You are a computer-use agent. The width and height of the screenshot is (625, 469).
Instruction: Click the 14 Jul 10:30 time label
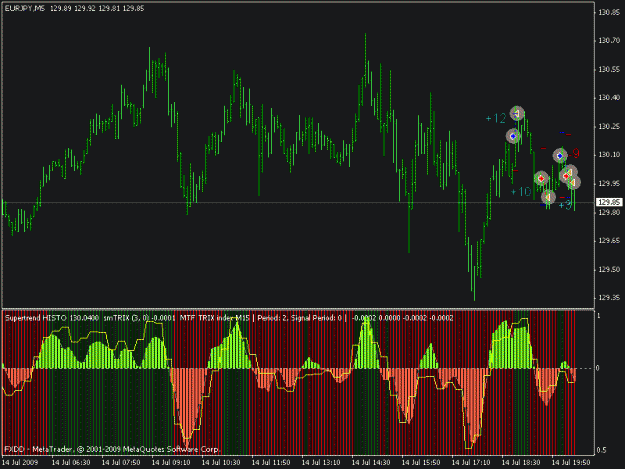point(221,463)
